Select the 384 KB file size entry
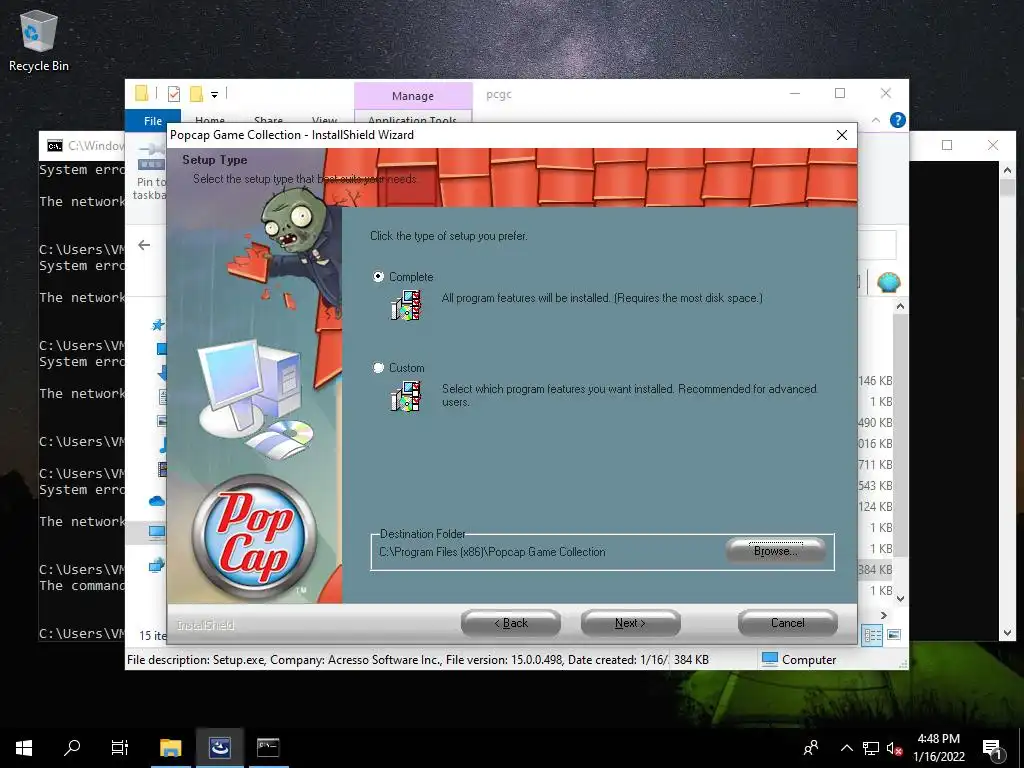 (x=875, y=569)
